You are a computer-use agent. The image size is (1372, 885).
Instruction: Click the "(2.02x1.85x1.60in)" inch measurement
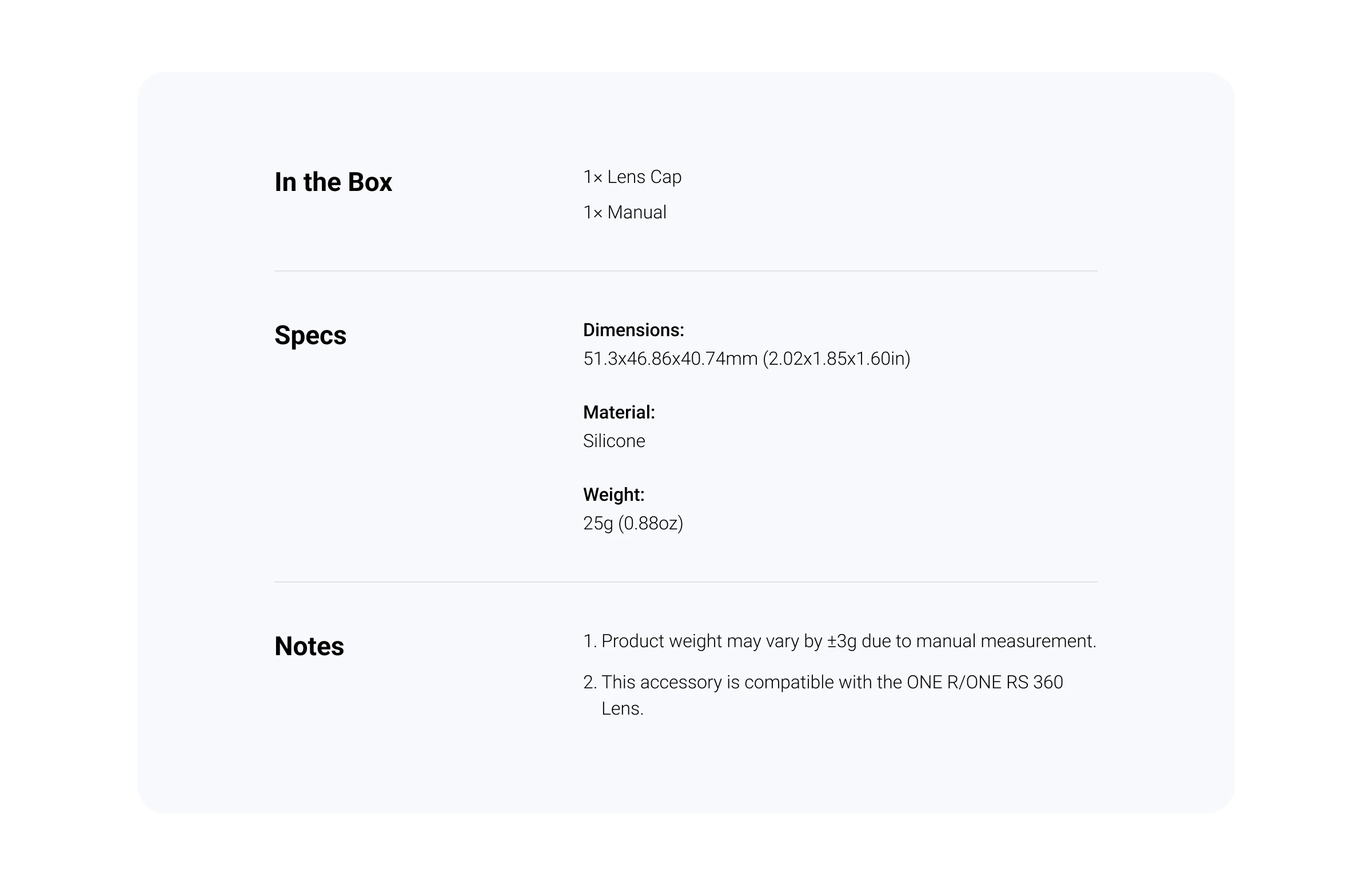(x=836, y=359)
